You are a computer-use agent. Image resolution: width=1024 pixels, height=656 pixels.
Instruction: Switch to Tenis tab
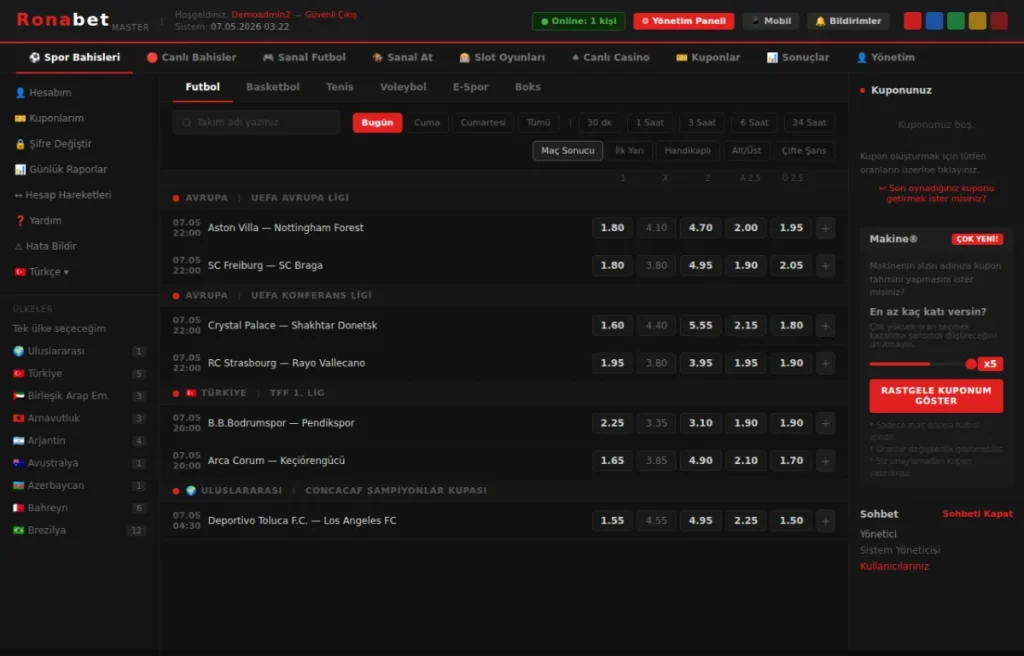tap(340, 87)
